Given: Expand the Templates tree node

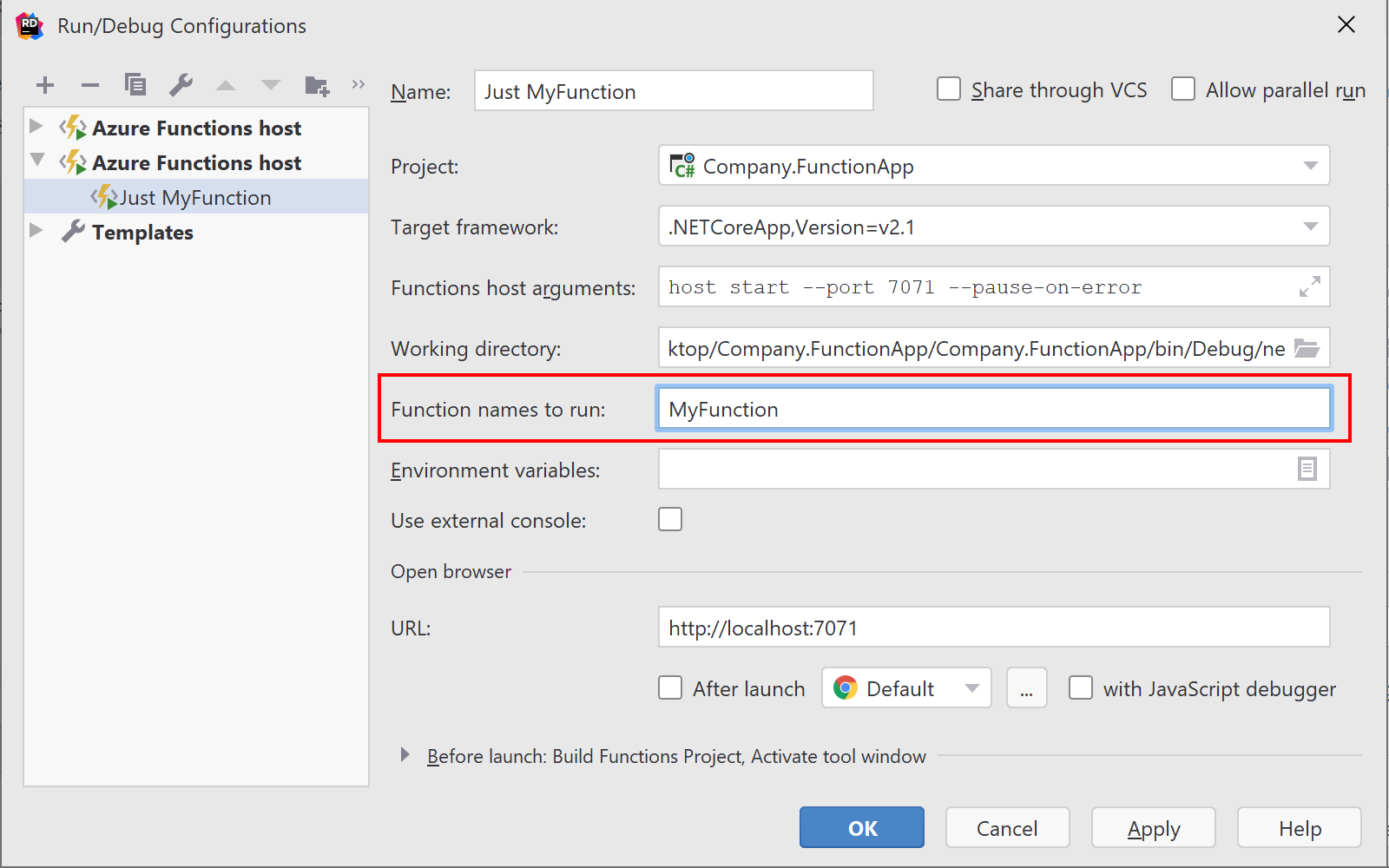Looking at the screenshot, I should tap(36, 230).
